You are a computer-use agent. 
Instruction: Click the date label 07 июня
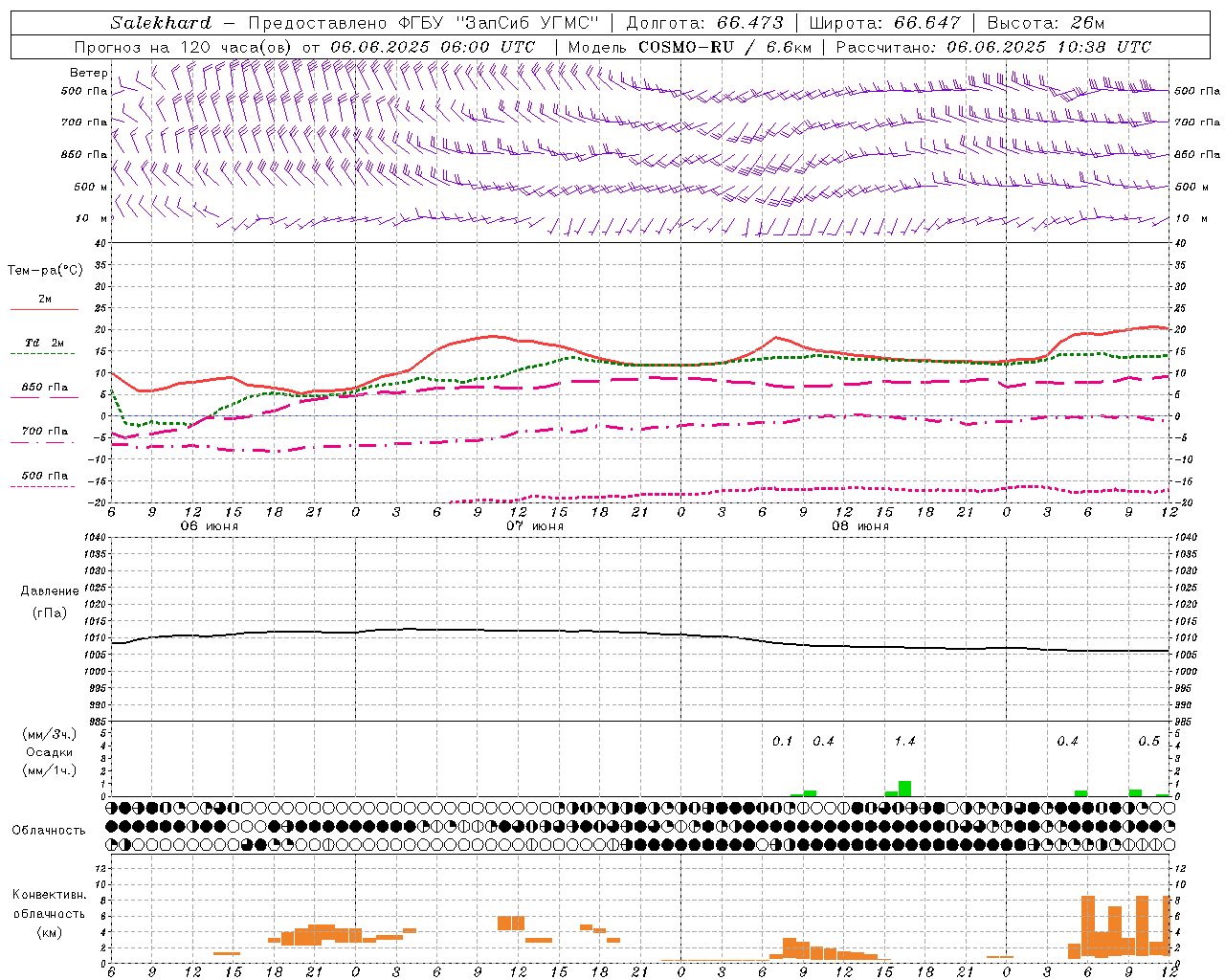(535, 526)
